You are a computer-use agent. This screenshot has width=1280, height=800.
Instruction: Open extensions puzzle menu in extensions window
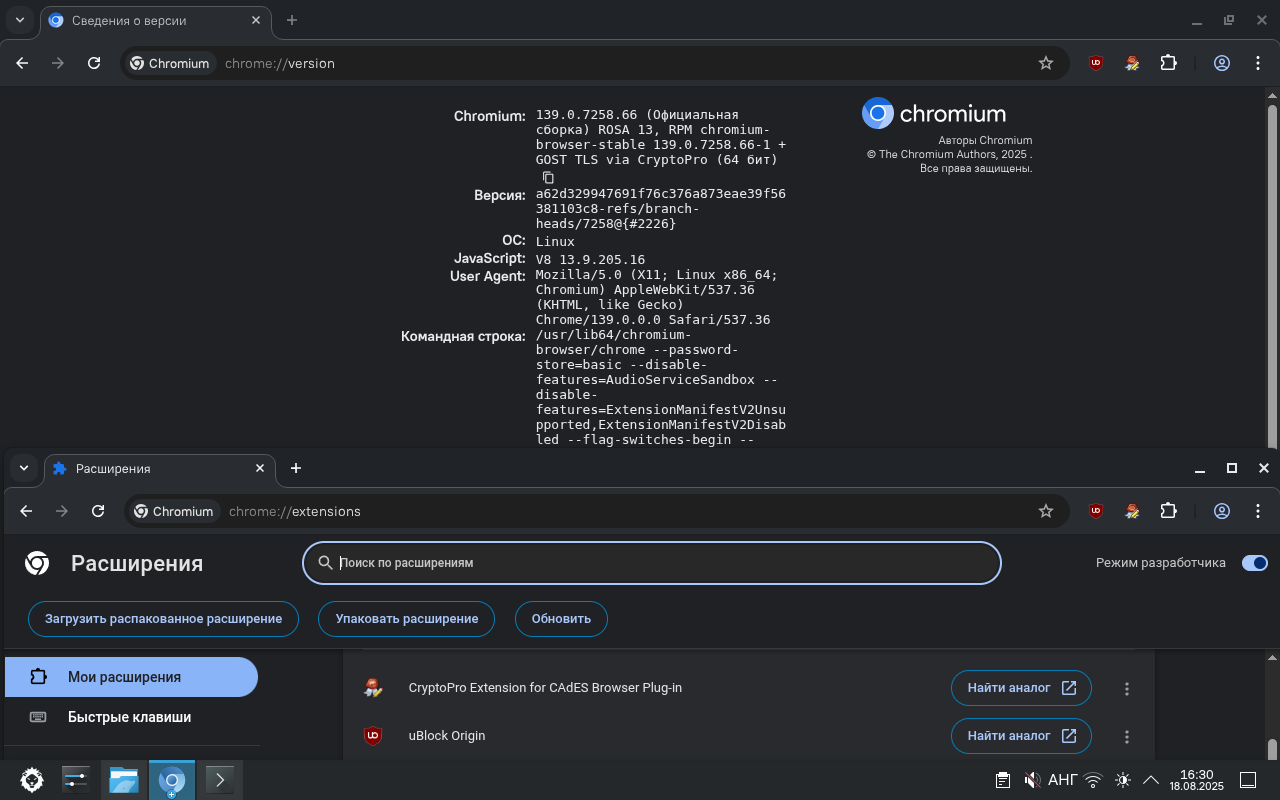[x=1168, y=511]
